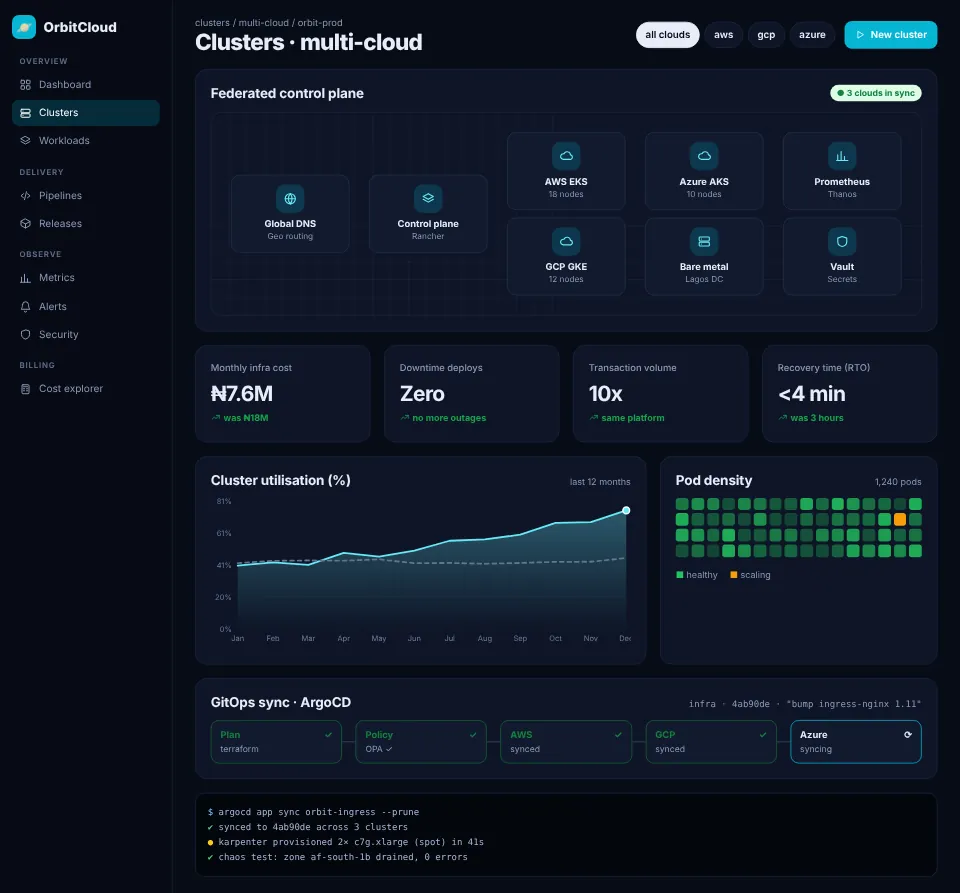Open the Metrics page

(x=86, y=278)
